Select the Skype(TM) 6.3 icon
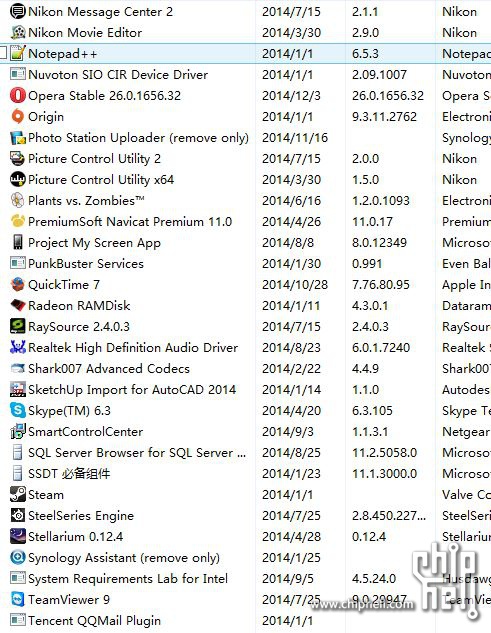The image size is (491, 633). tap(17, 411)
